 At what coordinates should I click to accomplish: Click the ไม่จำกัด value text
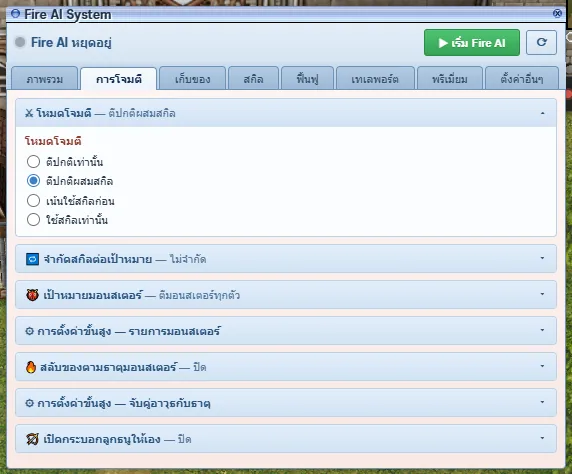188,259
